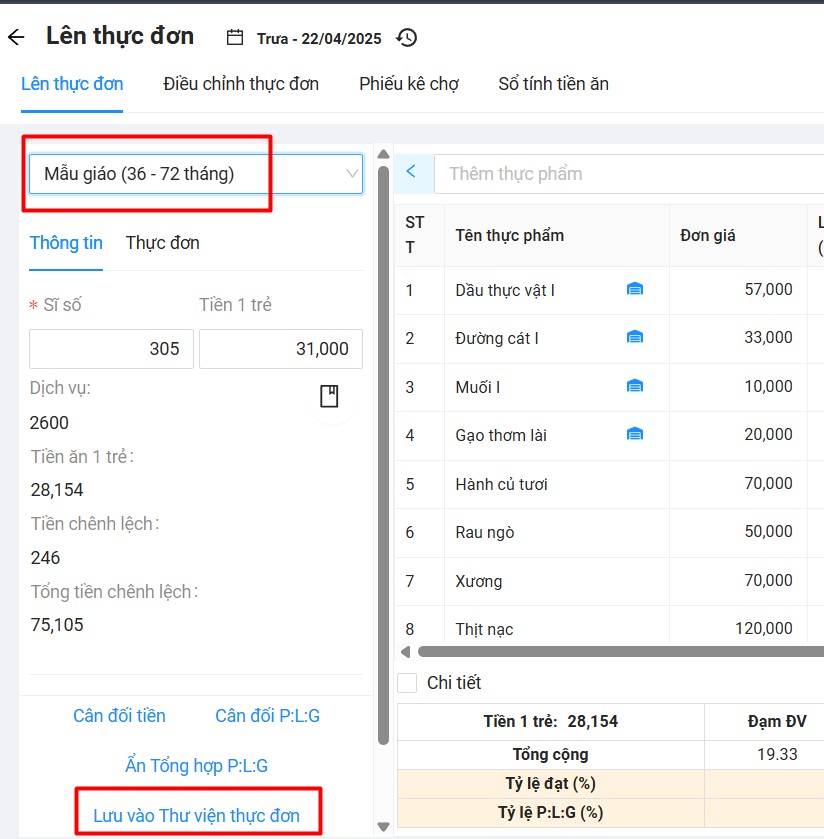Enable the Chi tiết checkbox
The width and height of the screenshot is (824, 839).
(x=407, y=683)
